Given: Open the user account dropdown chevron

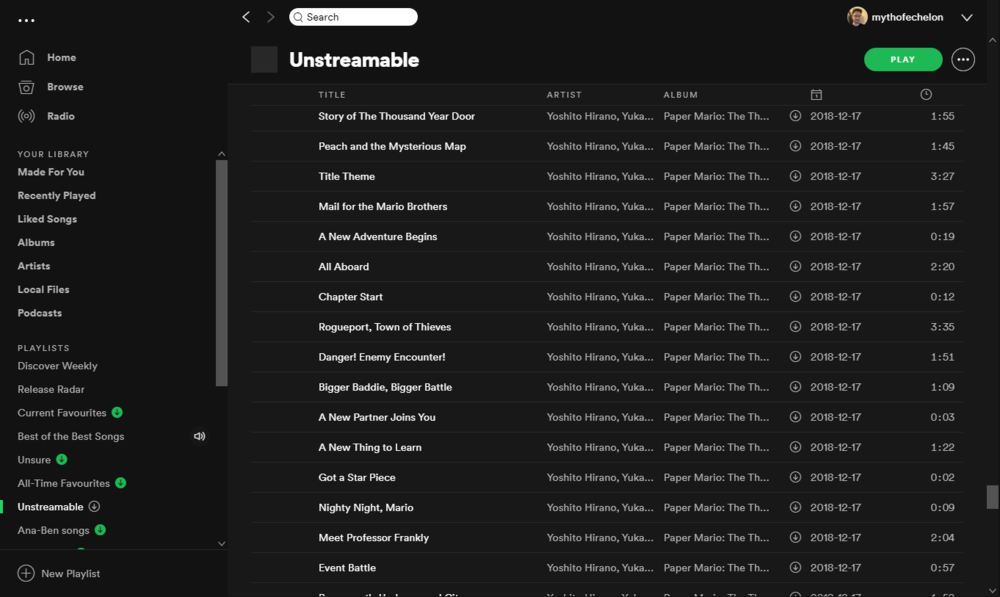Looking at the screenshot, I should (967, 17).
